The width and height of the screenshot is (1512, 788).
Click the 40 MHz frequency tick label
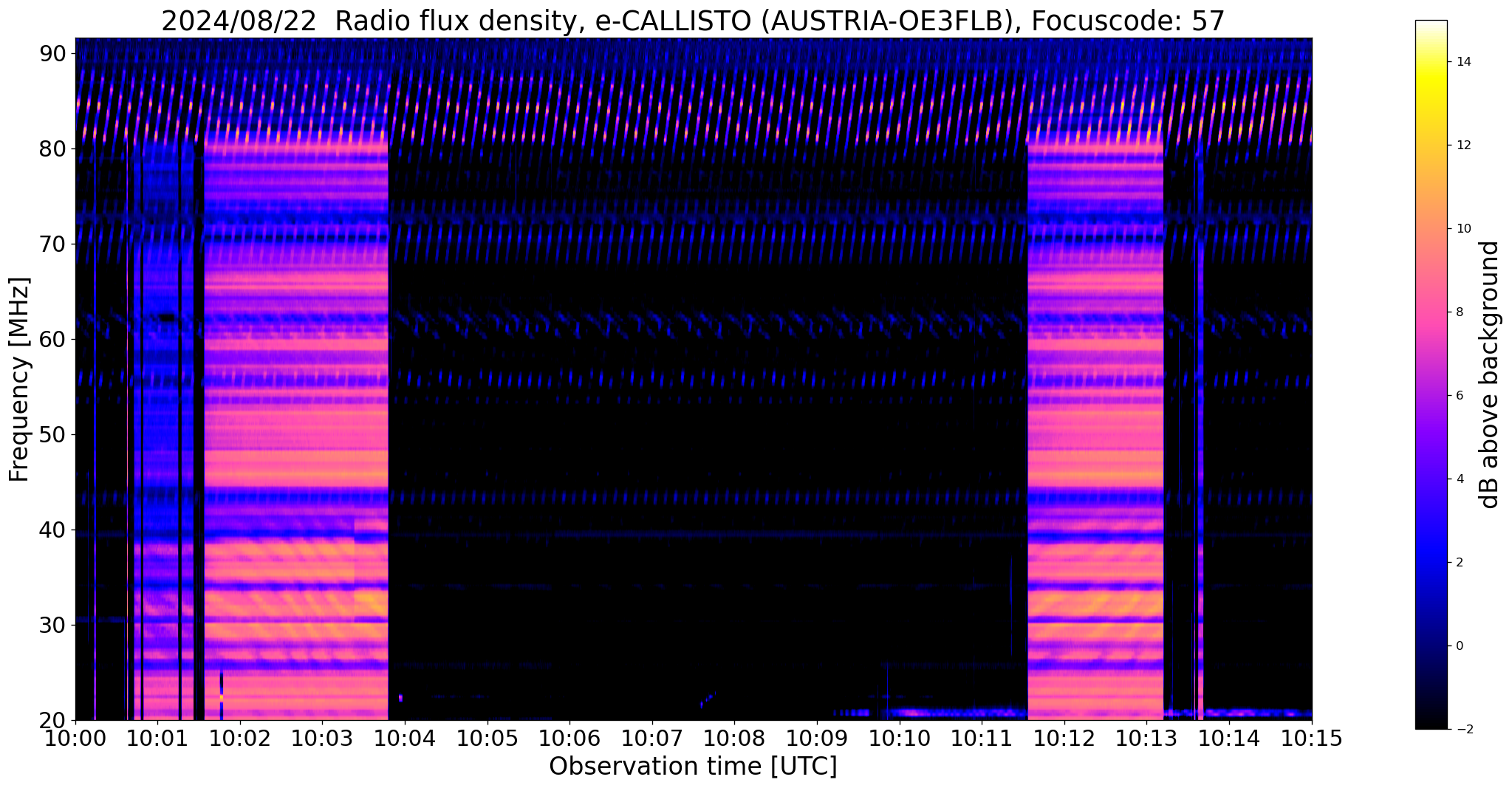click(x=54, y=530)
